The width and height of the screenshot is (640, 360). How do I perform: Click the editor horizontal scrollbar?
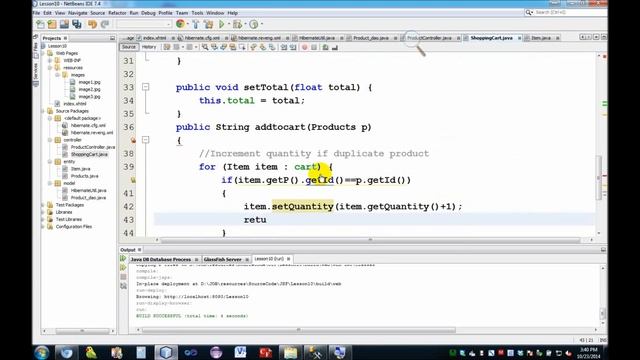370,240
